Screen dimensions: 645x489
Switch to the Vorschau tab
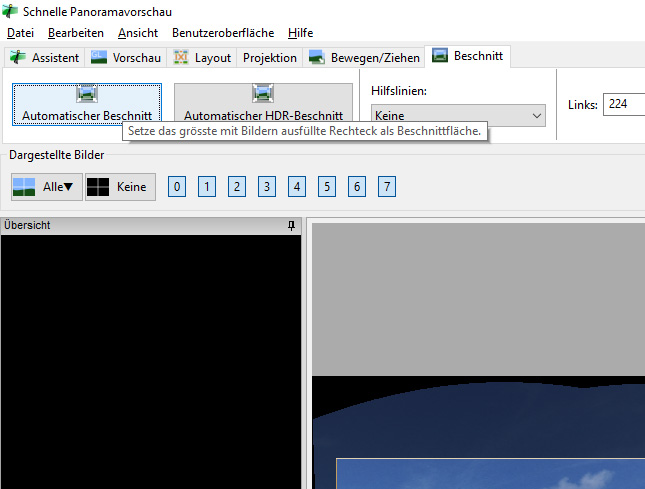point(126,58)
